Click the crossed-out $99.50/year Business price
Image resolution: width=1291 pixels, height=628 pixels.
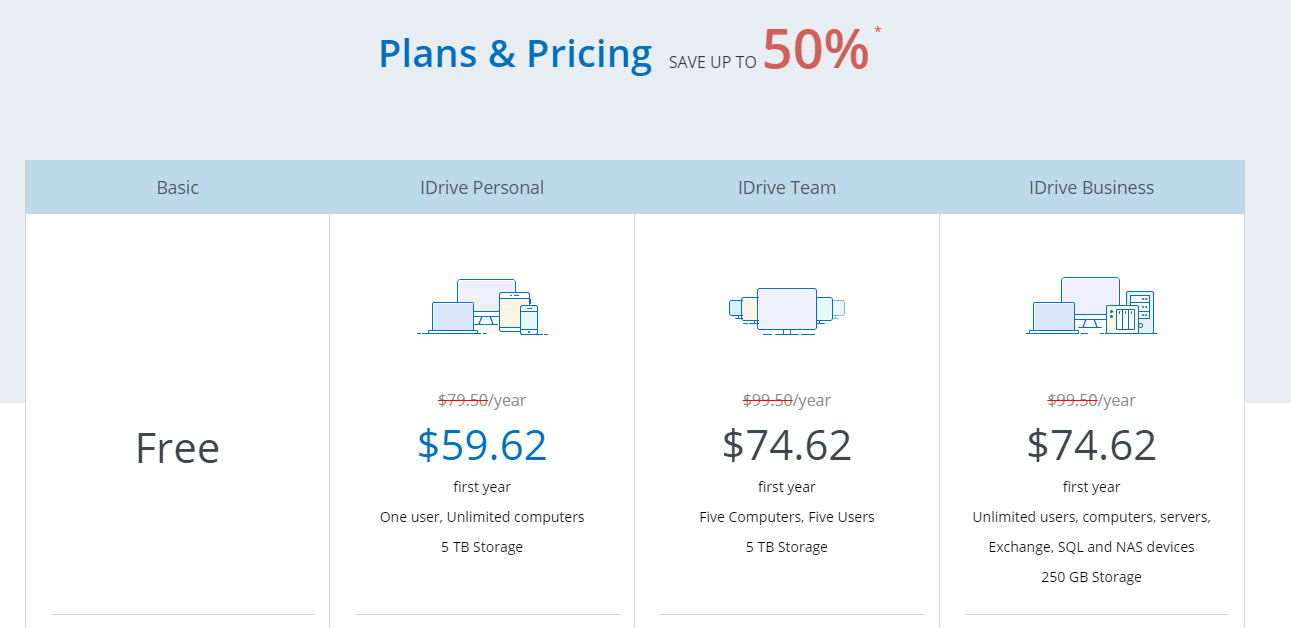coord(1092,400)
